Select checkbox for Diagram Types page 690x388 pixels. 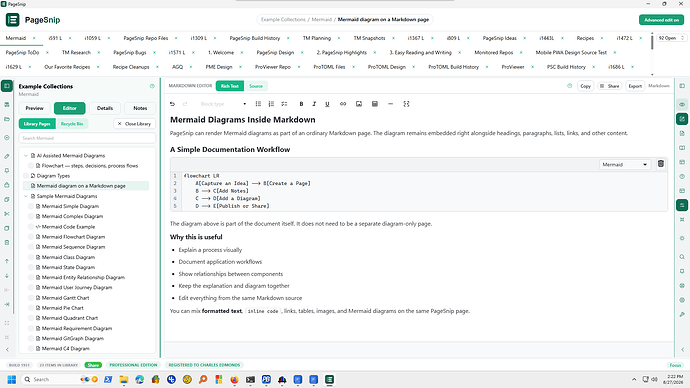click(26, 176)
